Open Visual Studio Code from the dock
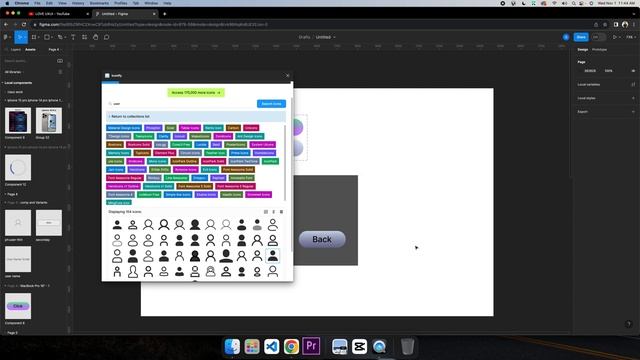Screen dimensions: 640x360 point(271,347)
